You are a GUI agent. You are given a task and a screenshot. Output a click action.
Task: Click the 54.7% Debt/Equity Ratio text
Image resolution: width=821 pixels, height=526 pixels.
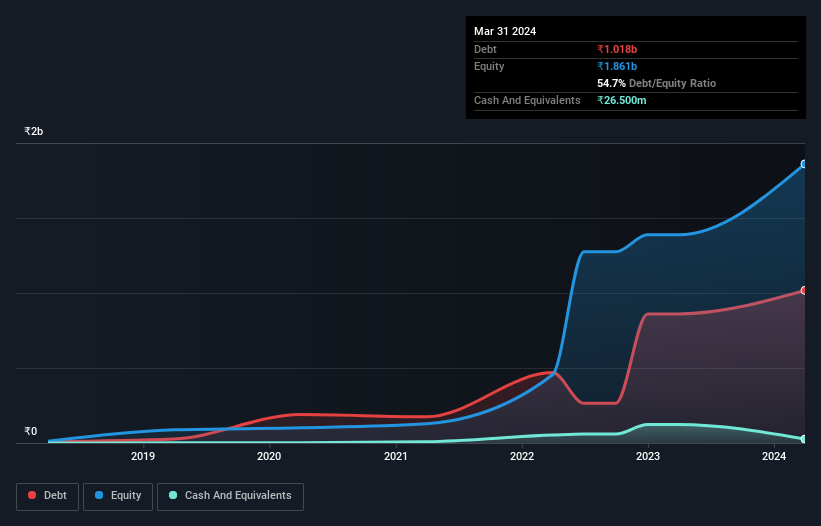657,83
